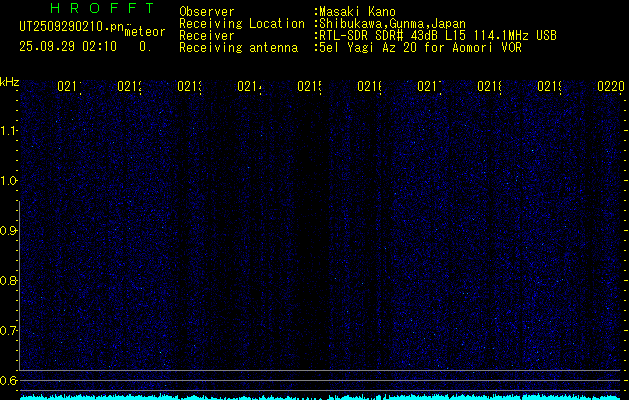Click the Receiver label

(207, 36)
